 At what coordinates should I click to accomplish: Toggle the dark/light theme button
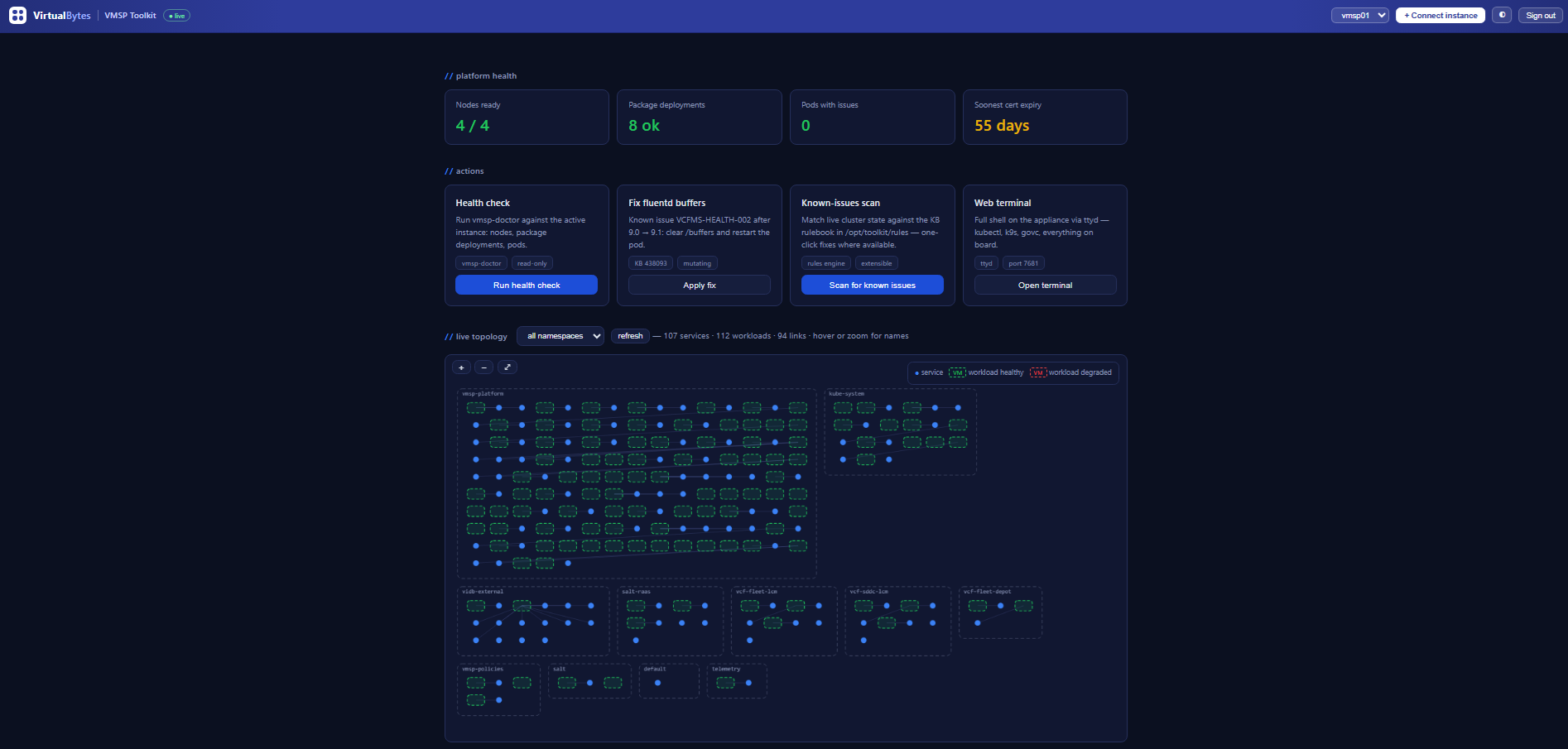pyautogui.click(x=1502, y=15)
